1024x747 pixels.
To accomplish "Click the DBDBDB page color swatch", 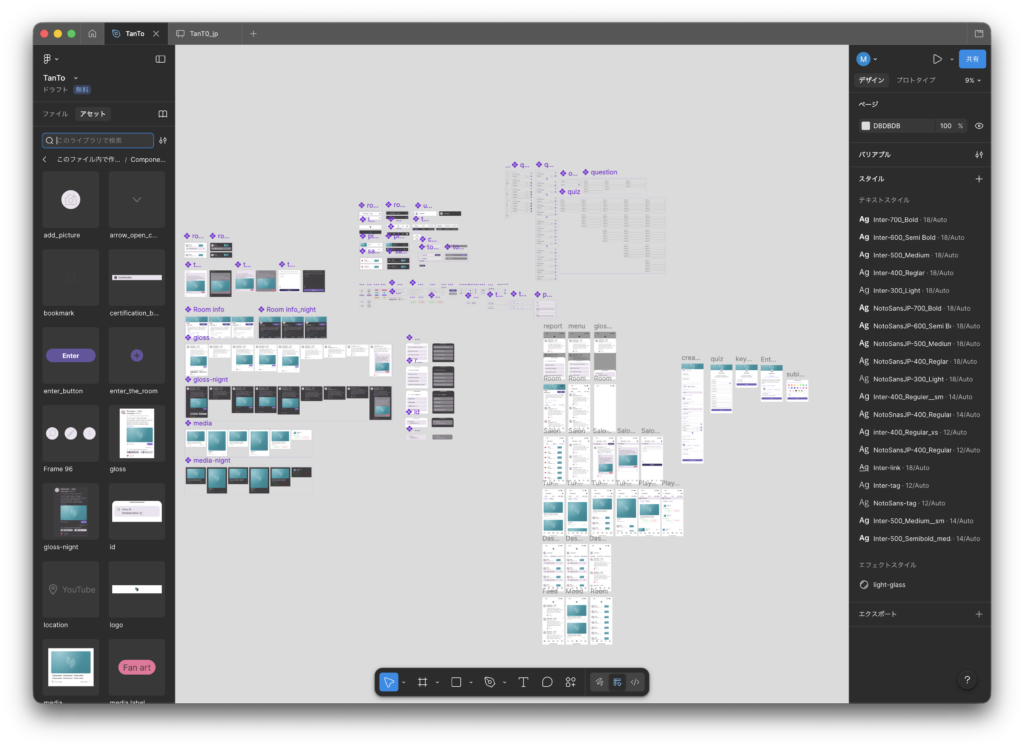I will 866,126.
